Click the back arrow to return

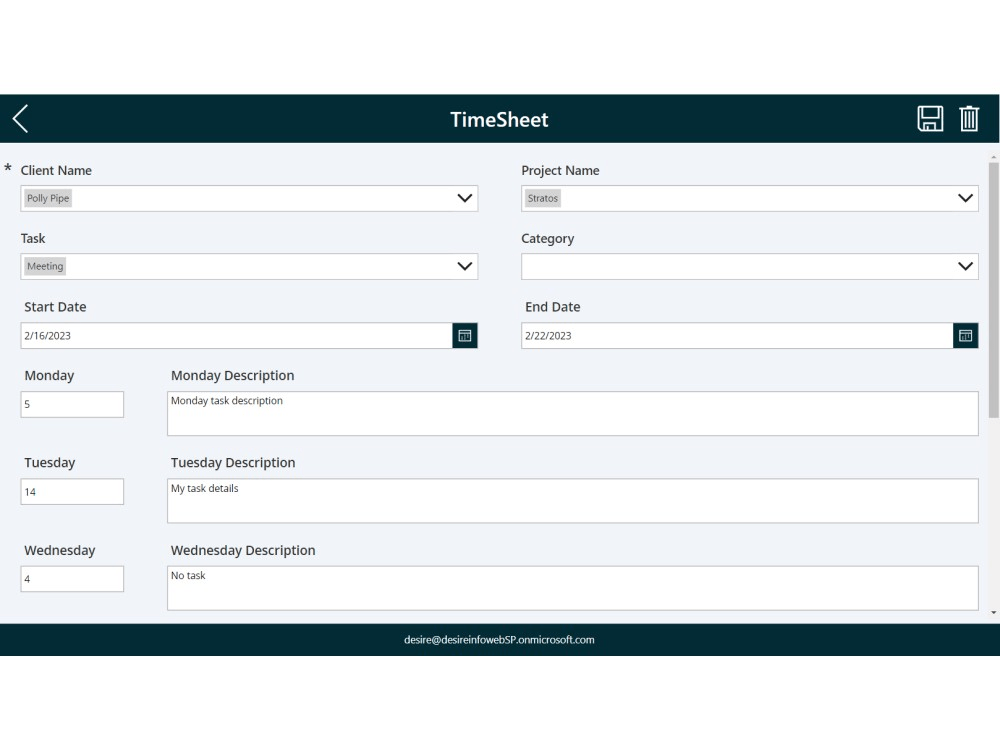(20, 118)
